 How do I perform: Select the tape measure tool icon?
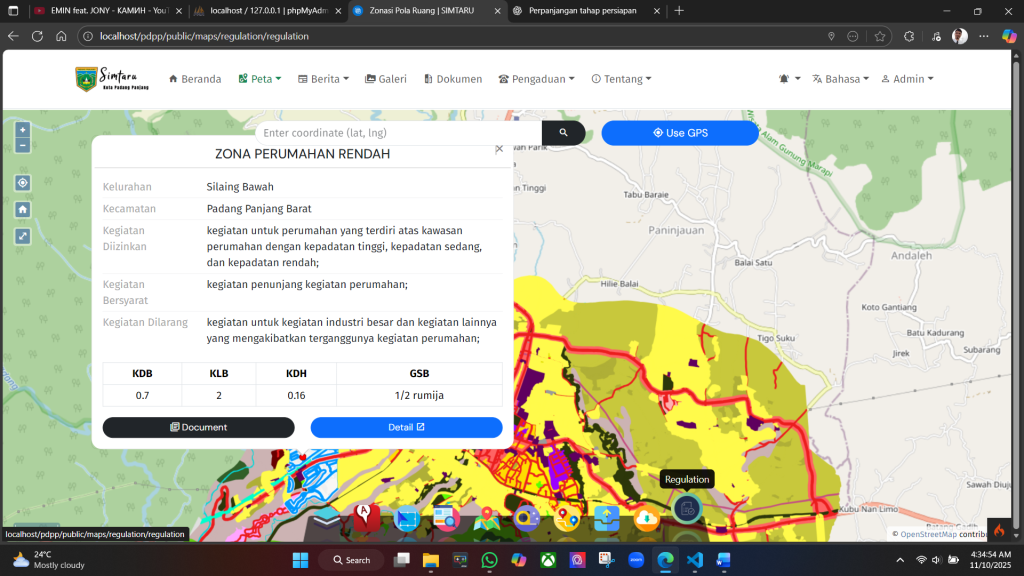pyautogui.click(x=527, y=518)
